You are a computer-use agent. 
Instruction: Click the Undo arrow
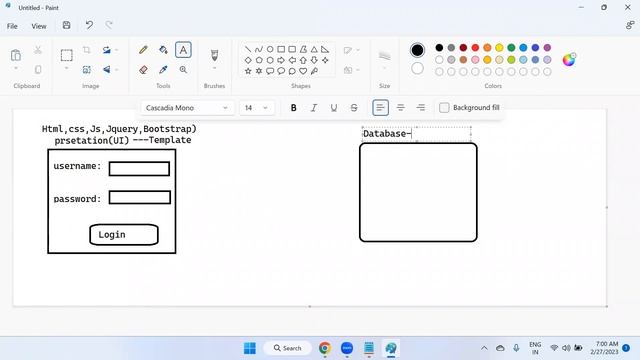(89, 25)
